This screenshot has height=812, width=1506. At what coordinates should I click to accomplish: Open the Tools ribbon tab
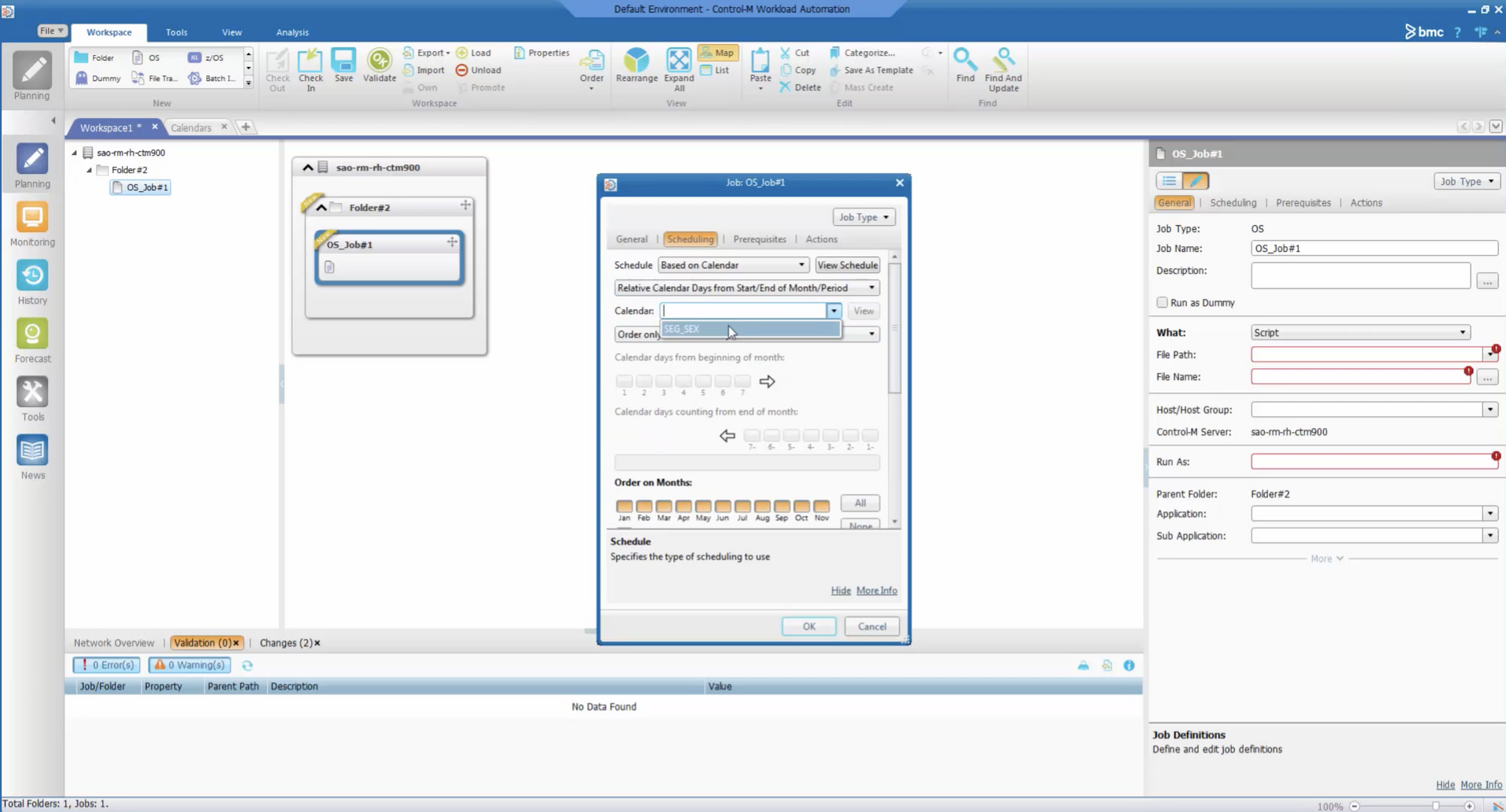[176, 32]
